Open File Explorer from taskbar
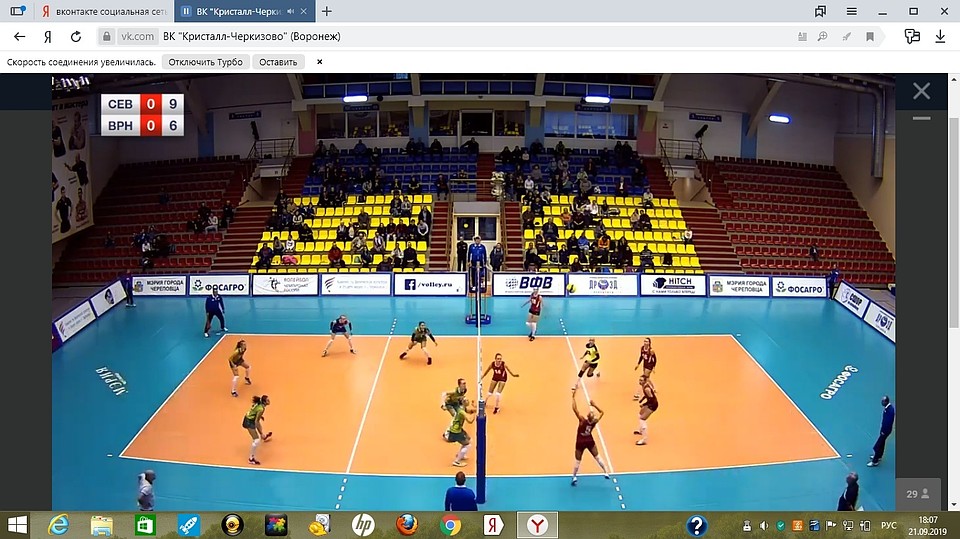 [102, 525]
